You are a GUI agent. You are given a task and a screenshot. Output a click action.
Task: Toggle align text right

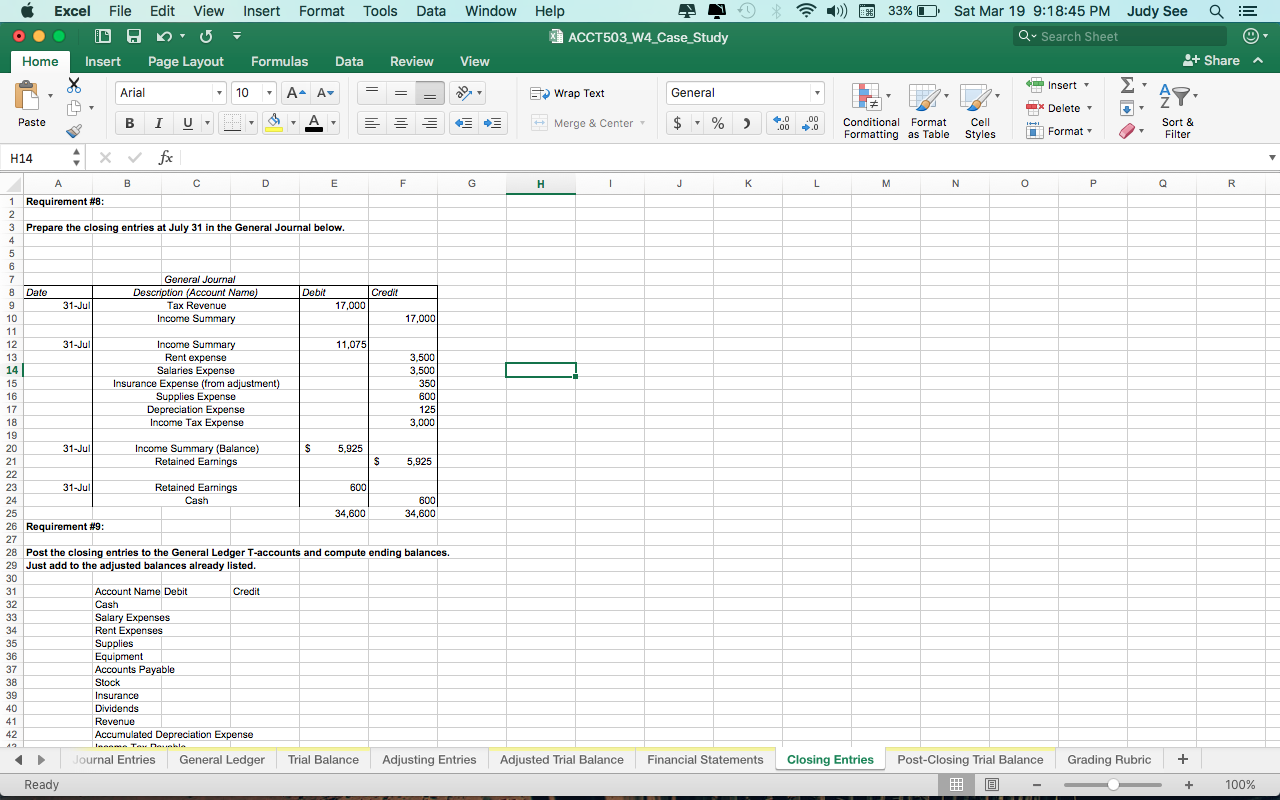point(430,123)
